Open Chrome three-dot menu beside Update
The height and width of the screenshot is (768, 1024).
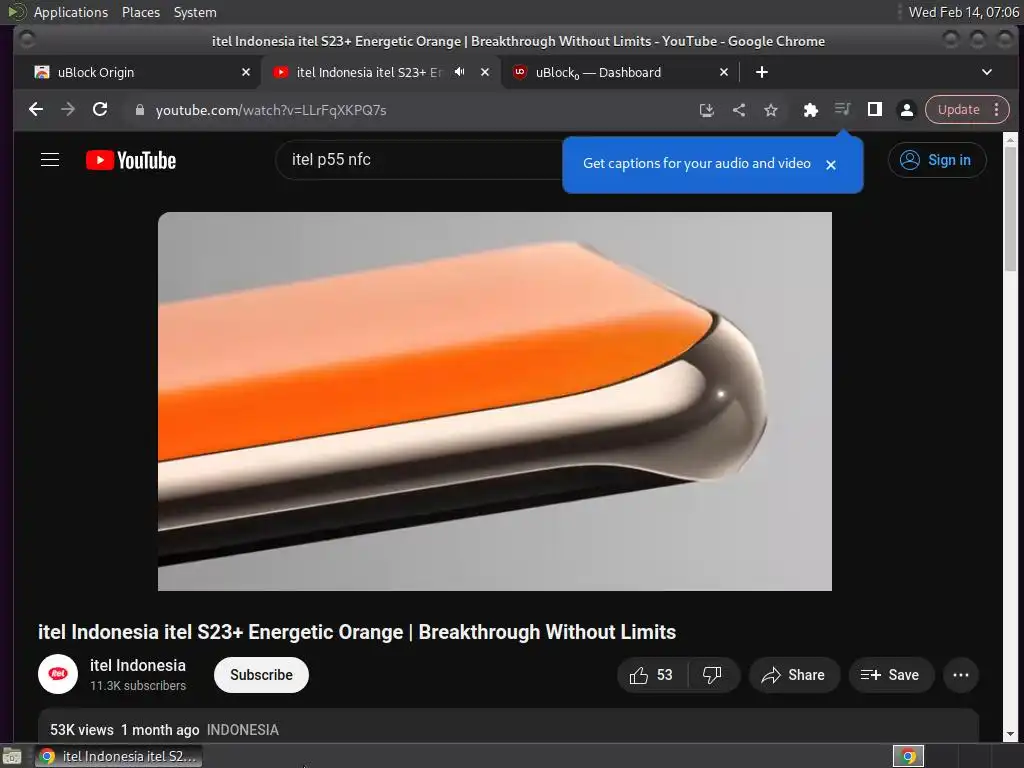click(x=997, y=110)
